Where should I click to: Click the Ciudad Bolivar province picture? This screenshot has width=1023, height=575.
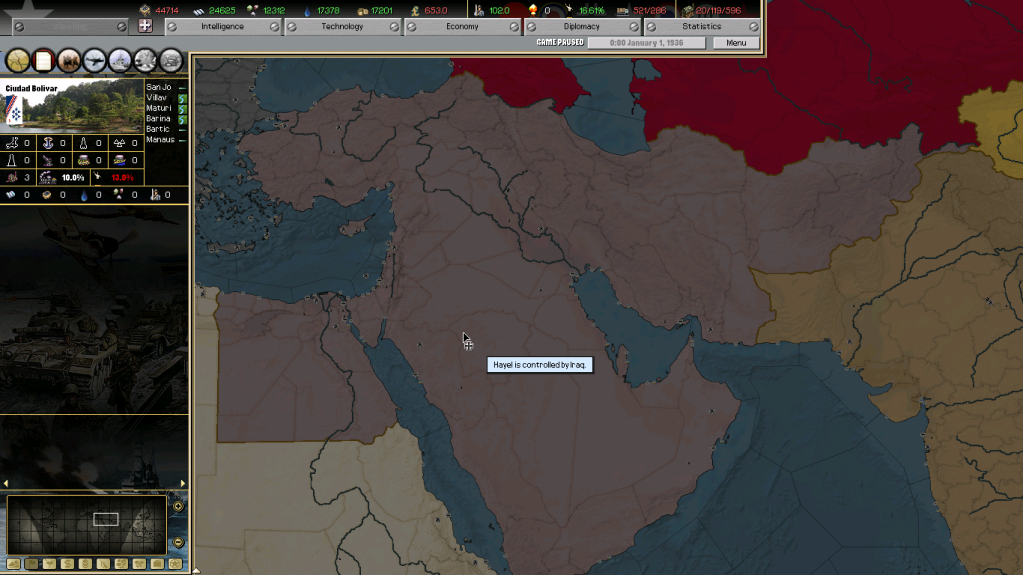(x=72, y=106)
